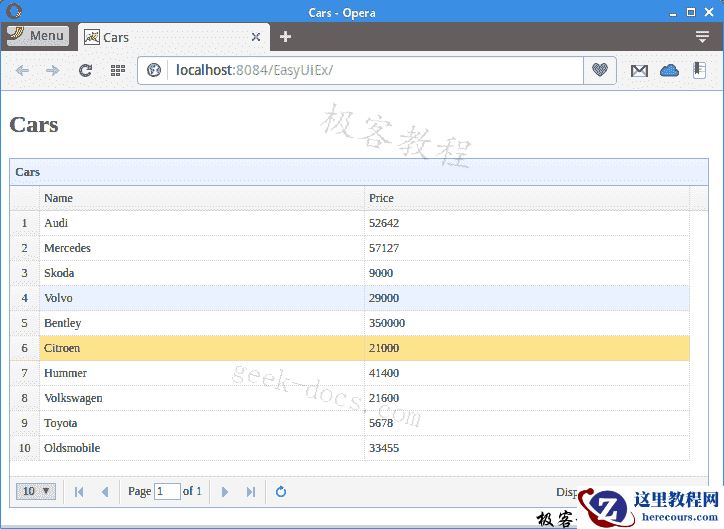Bookmark the page with the heart icon
This screenshot has height=529, width=724.
tap(600, 70)
